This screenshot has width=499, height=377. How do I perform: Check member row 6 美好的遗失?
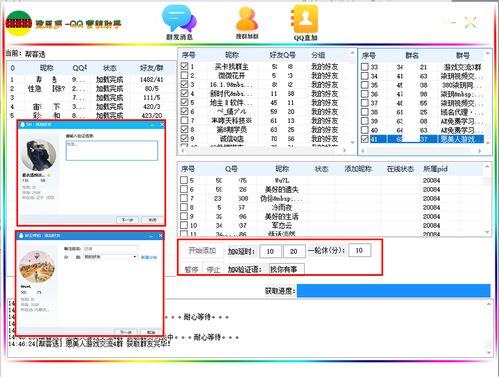[184, 189]
